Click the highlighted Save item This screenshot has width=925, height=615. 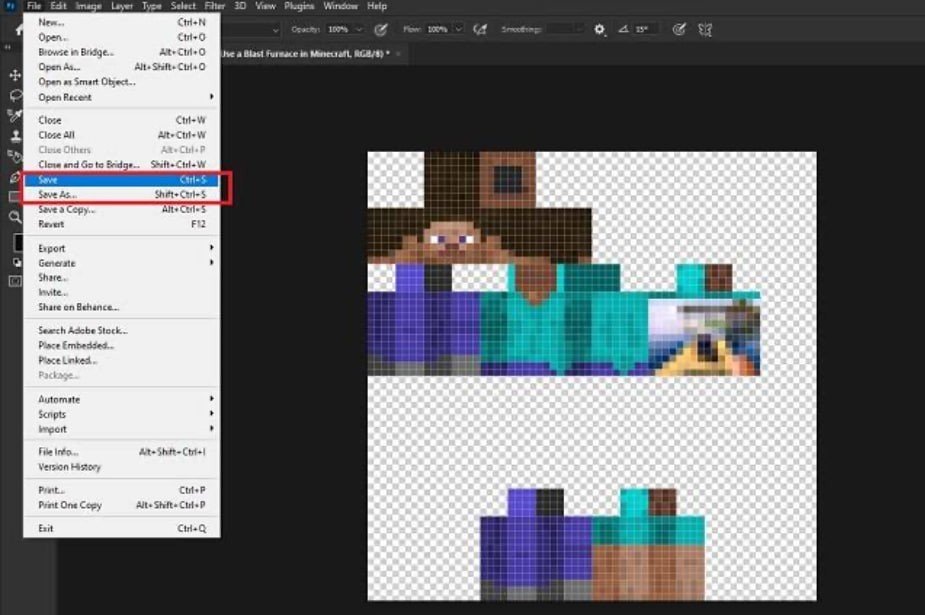point(122,180)
